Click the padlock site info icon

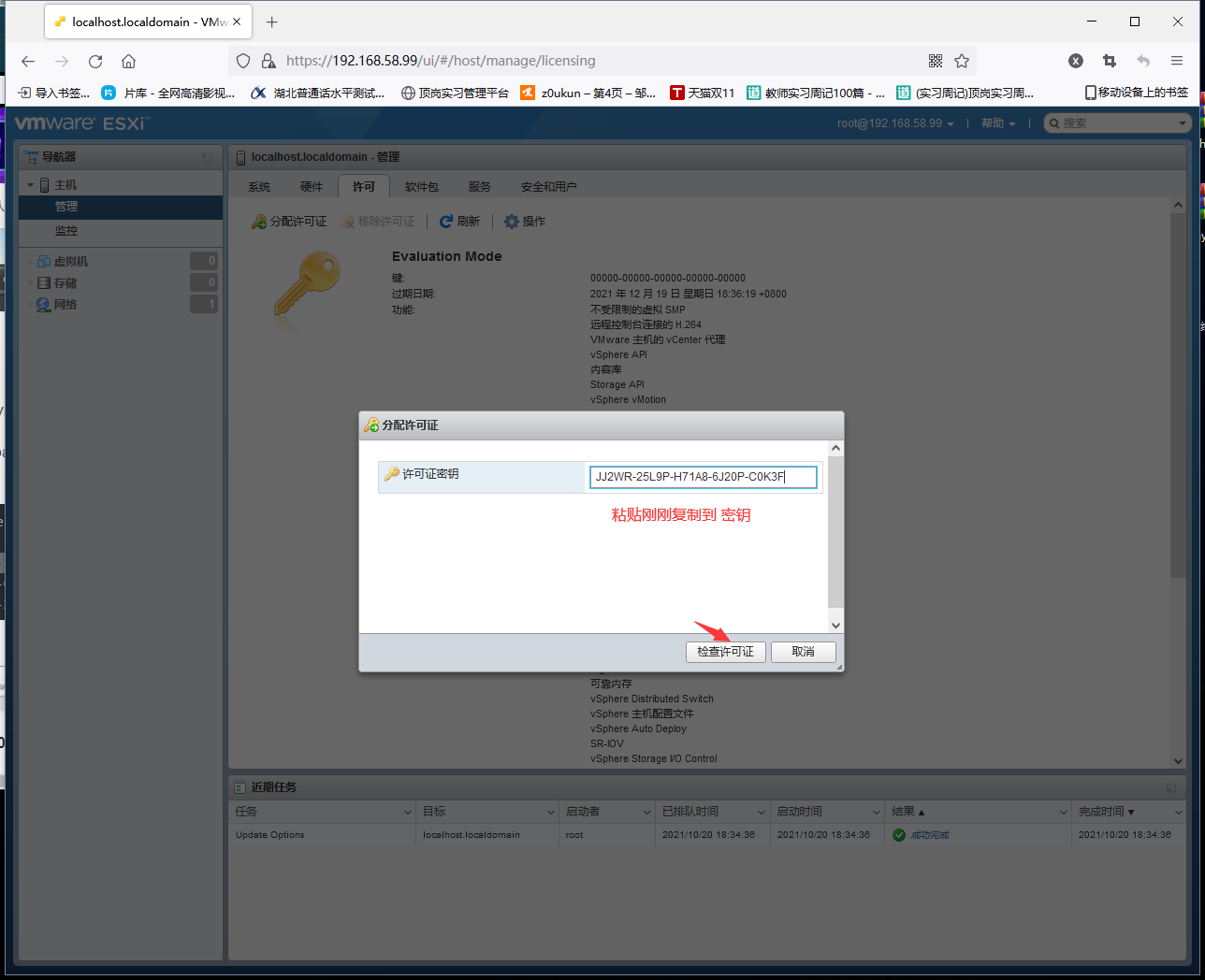(x=269, y=61)
